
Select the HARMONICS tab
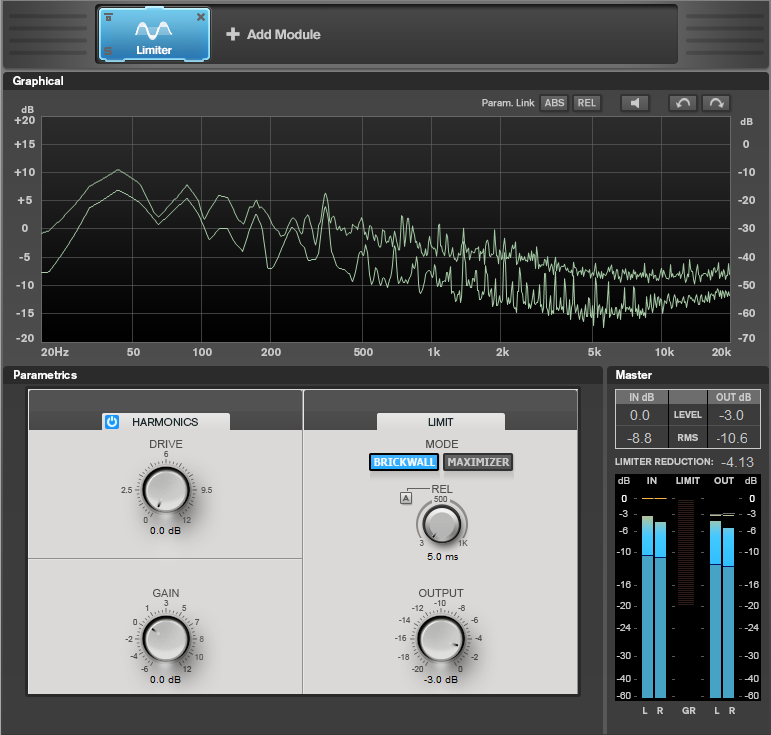coord(166,422)
